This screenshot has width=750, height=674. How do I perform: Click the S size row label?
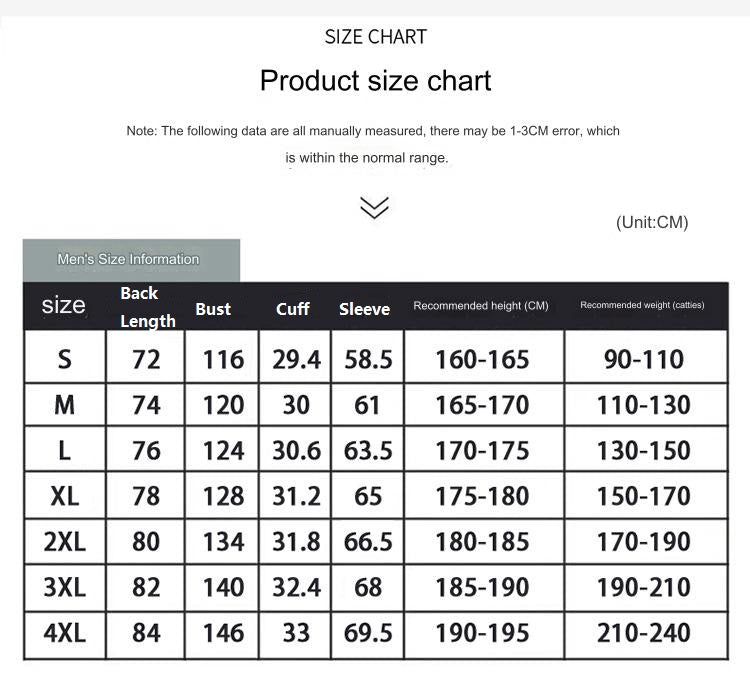coord(65,359)
